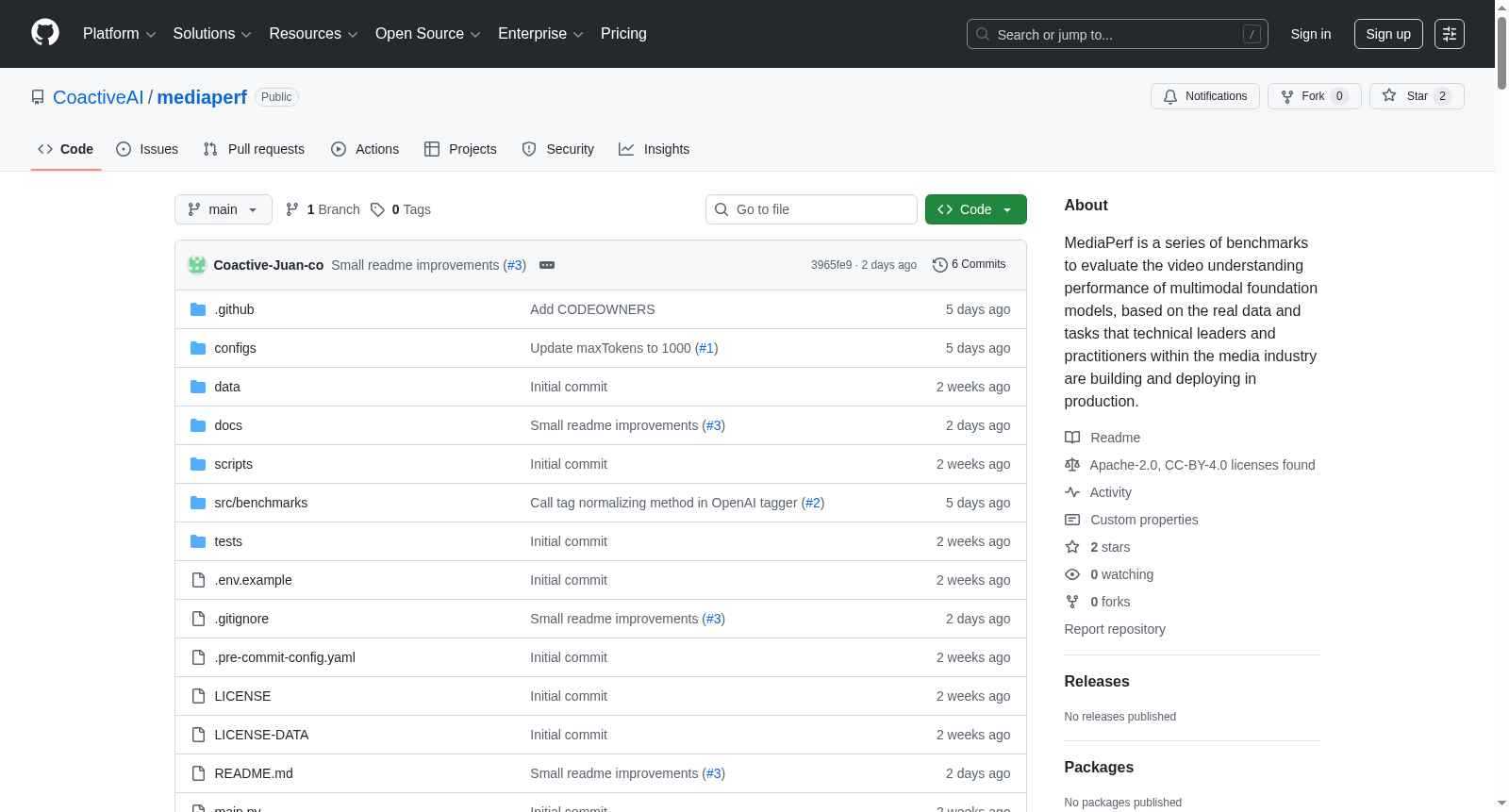Click the Add CODEOWNERS commit message
The height and width of the screenshot is (812, 1509).
pos(592,309)
